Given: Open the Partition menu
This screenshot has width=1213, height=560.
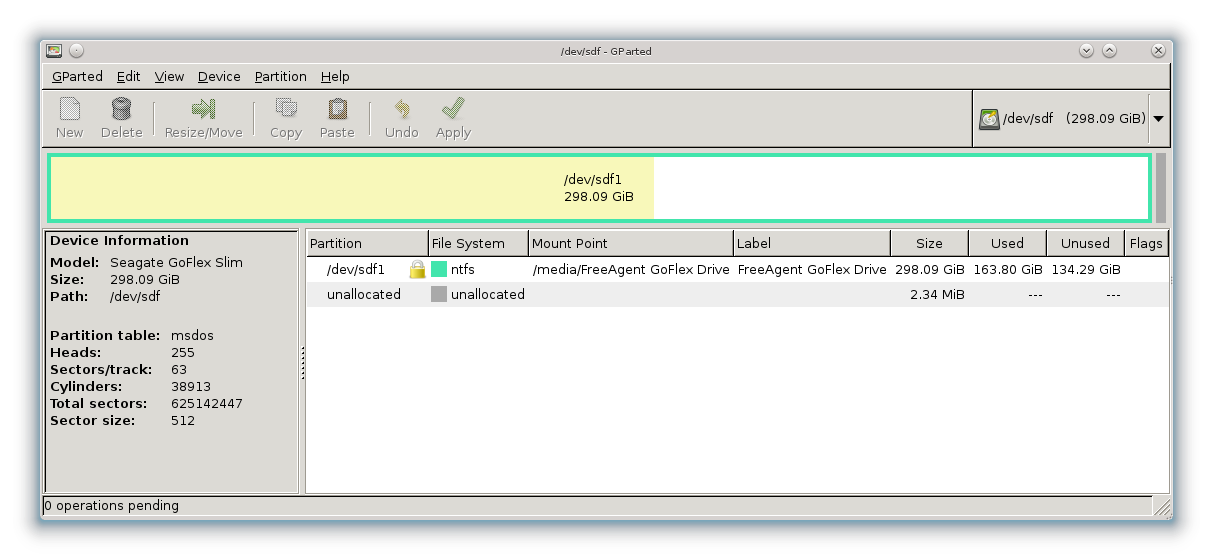Looking at the screenshot, I should [280, 77].
